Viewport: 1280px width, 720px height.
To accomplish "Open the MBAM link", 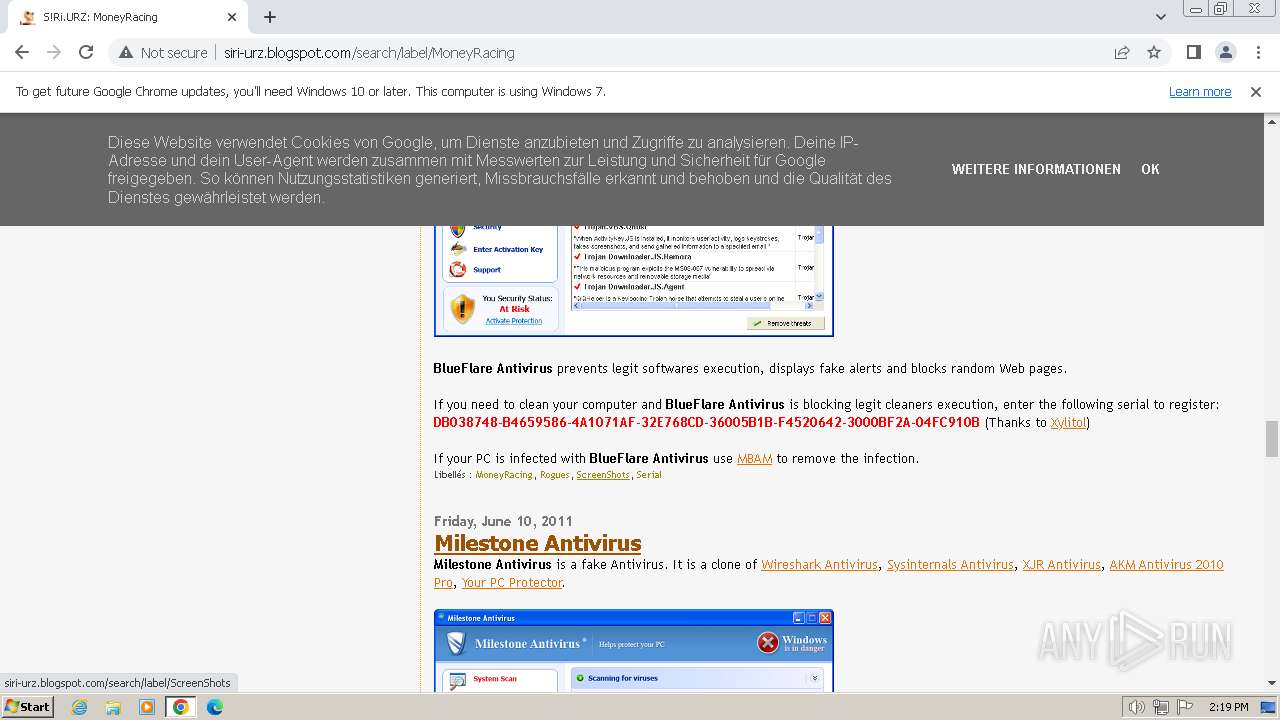I will pos(754,459).
